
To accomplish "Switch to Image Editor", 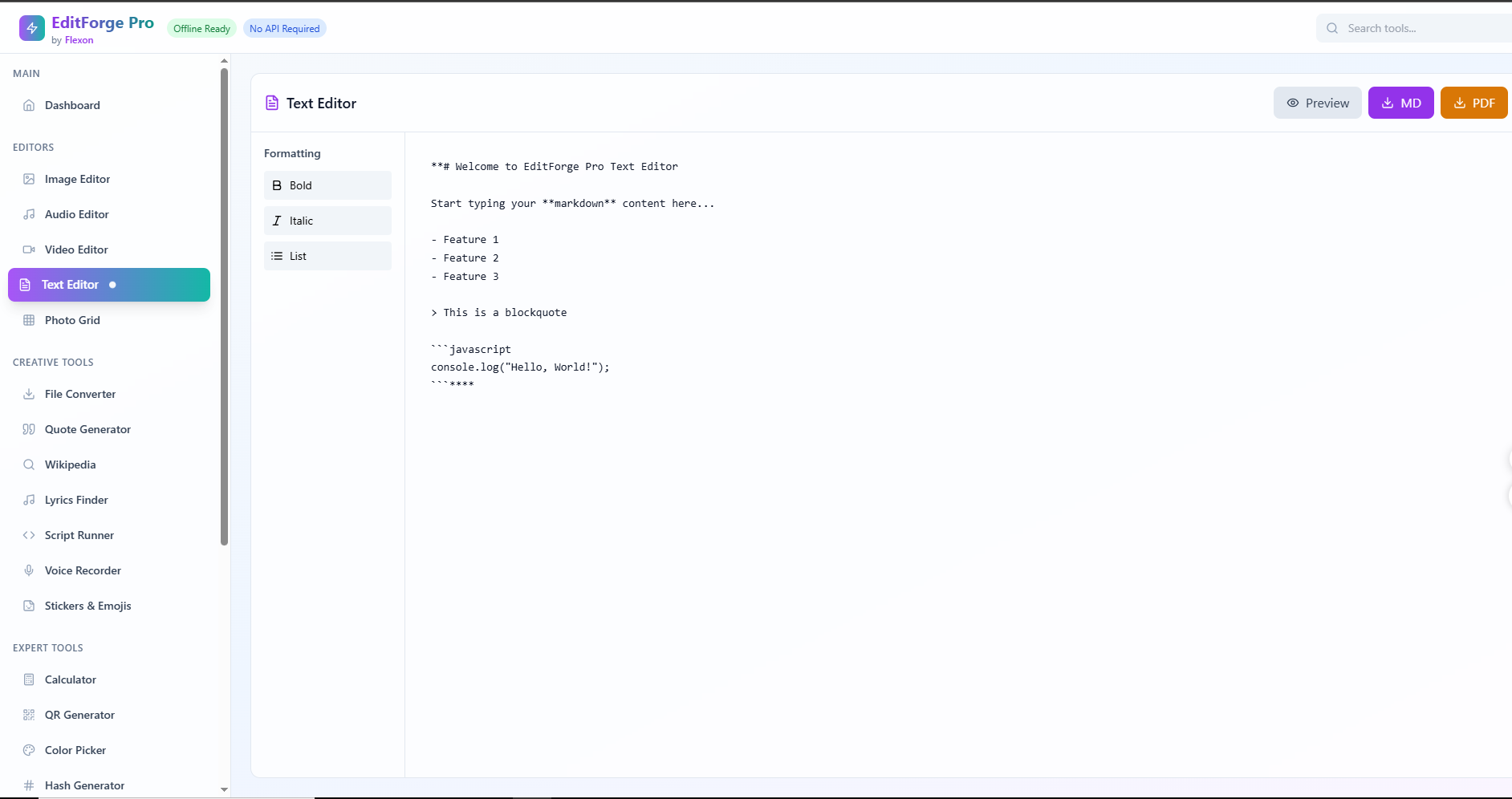I will coord(109,179).
